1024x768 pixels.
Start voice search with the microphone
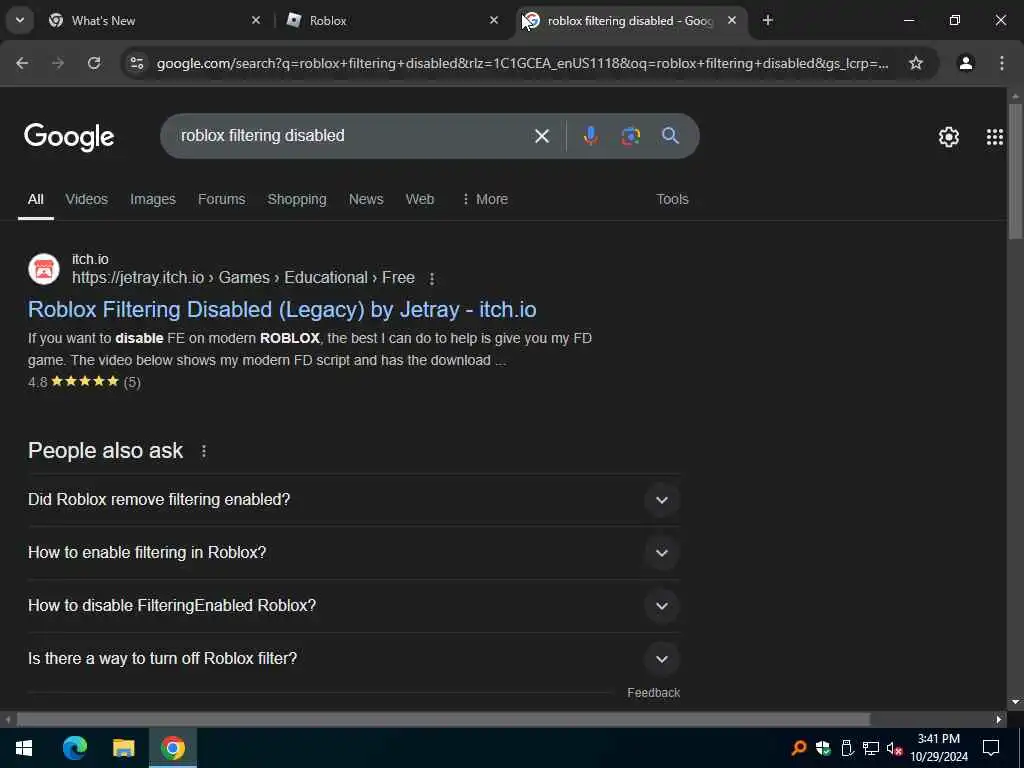pyautogui.click(x=590, y=136)
